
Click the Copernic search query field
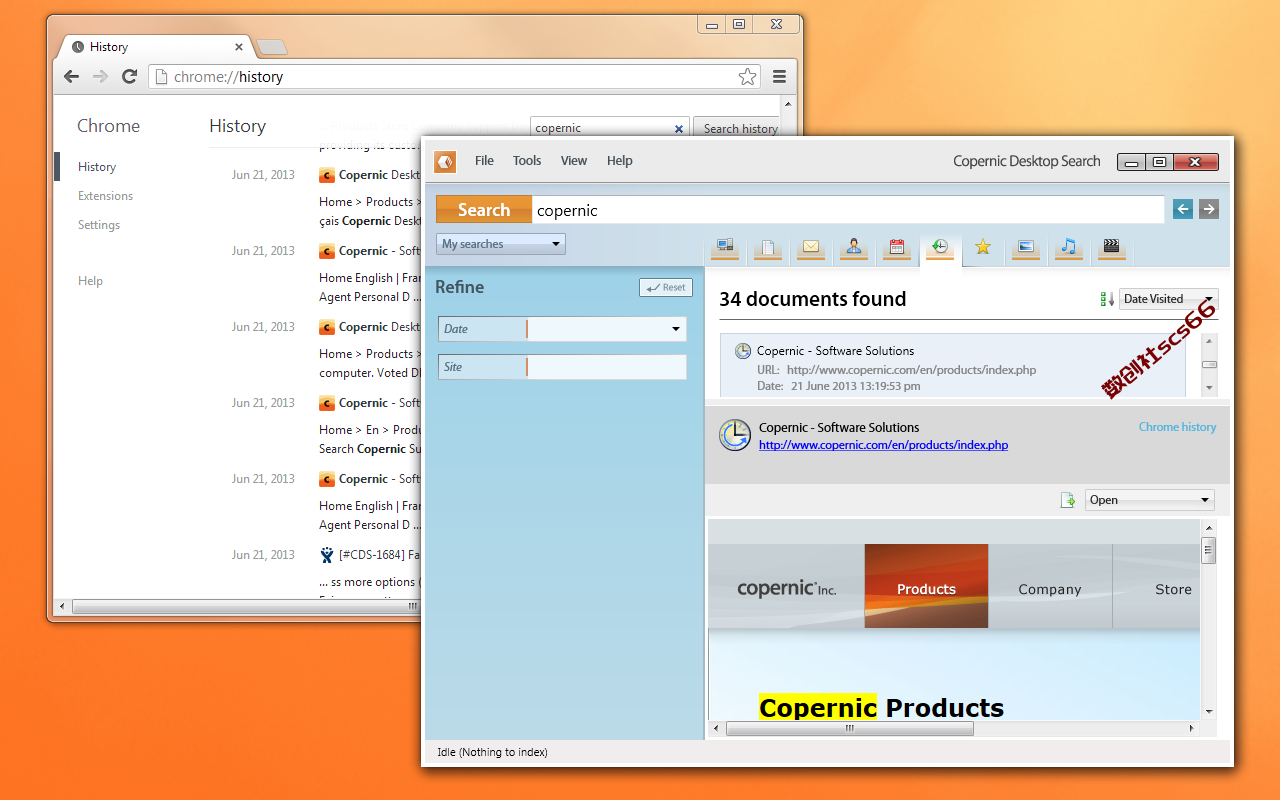[x=848, y=210]
